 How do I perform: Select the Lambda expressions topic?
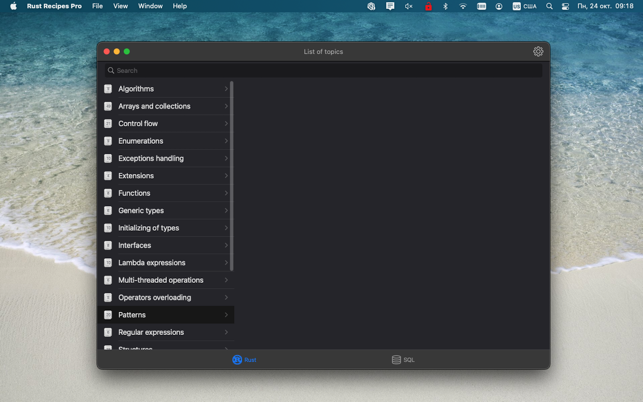tap(151, 263)
